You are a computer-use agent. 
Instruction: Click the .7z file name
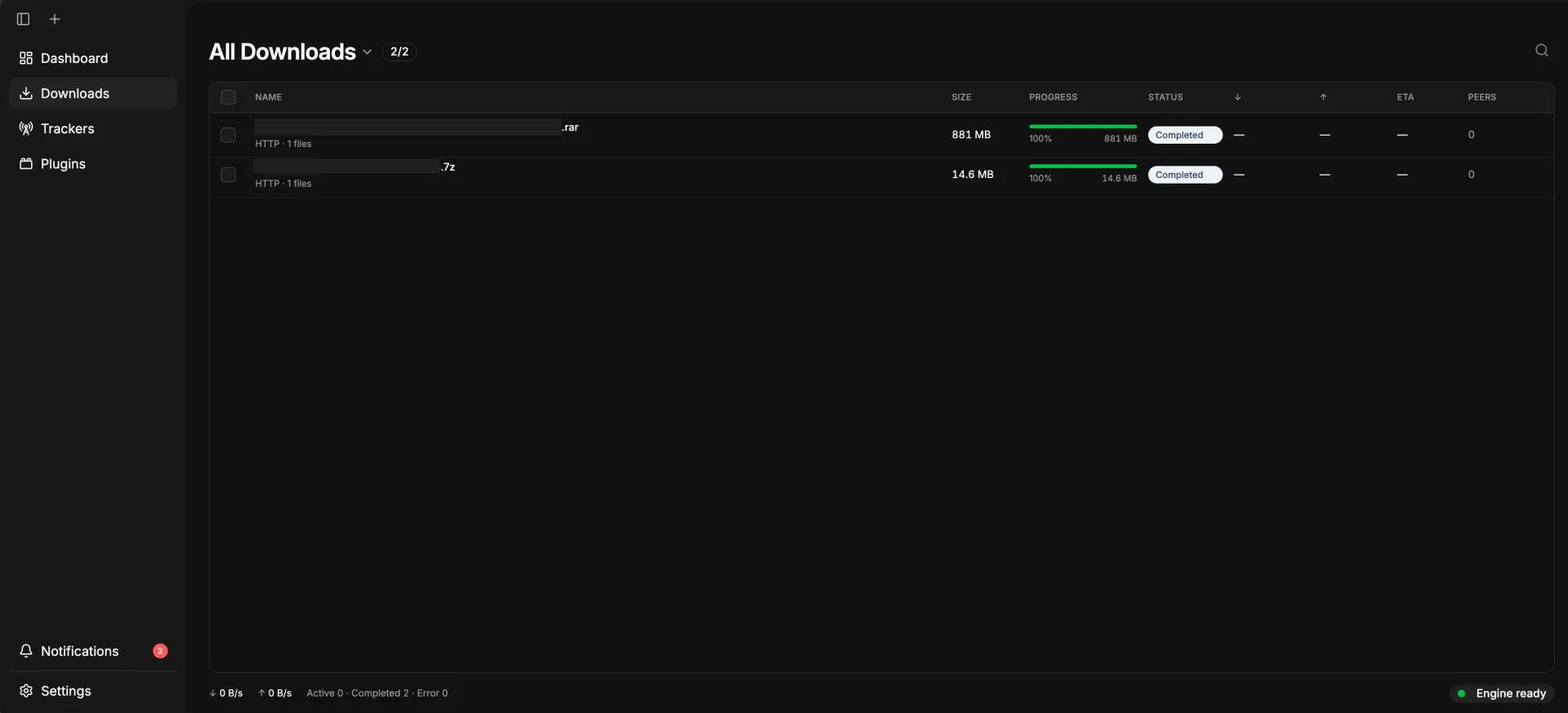tap(355, 167)
